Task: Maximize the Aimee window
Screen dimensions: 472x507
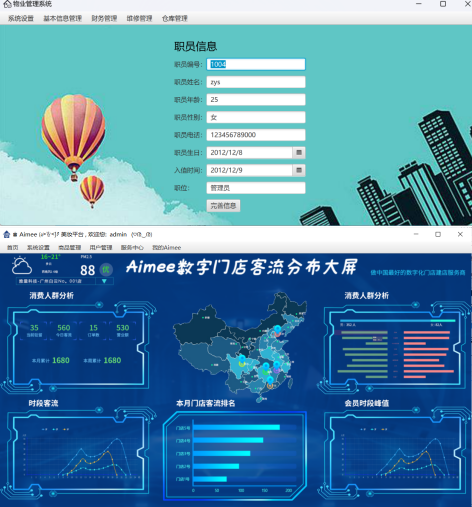Action: (x=438, y=234)
